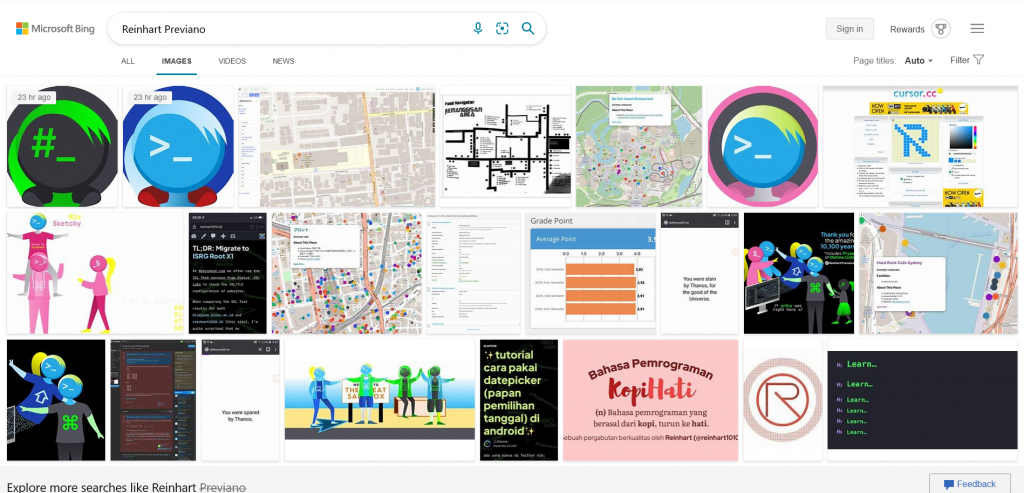Switch to the VIDEOS tab
This screenshot has width=1024, height=493.
pos(232,61)
